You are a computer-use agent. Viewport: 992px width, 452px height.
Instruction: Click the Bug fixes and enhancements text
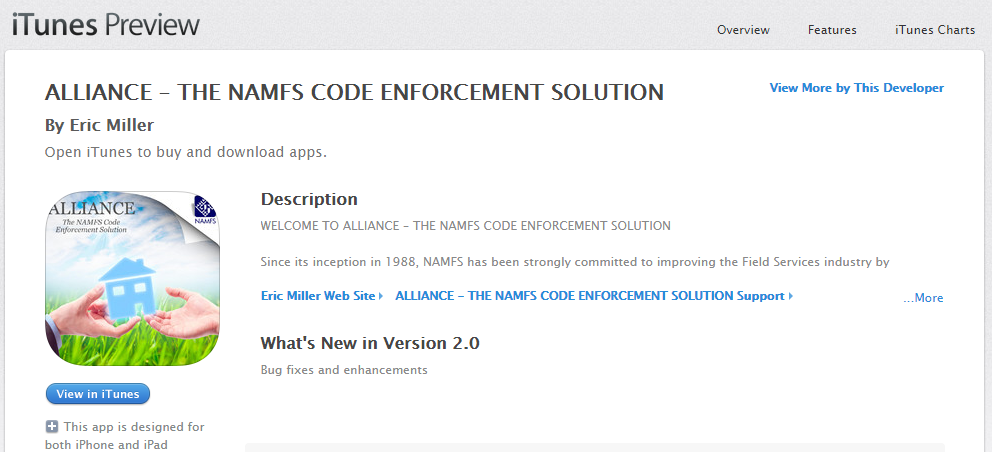(x=344, y=370)
